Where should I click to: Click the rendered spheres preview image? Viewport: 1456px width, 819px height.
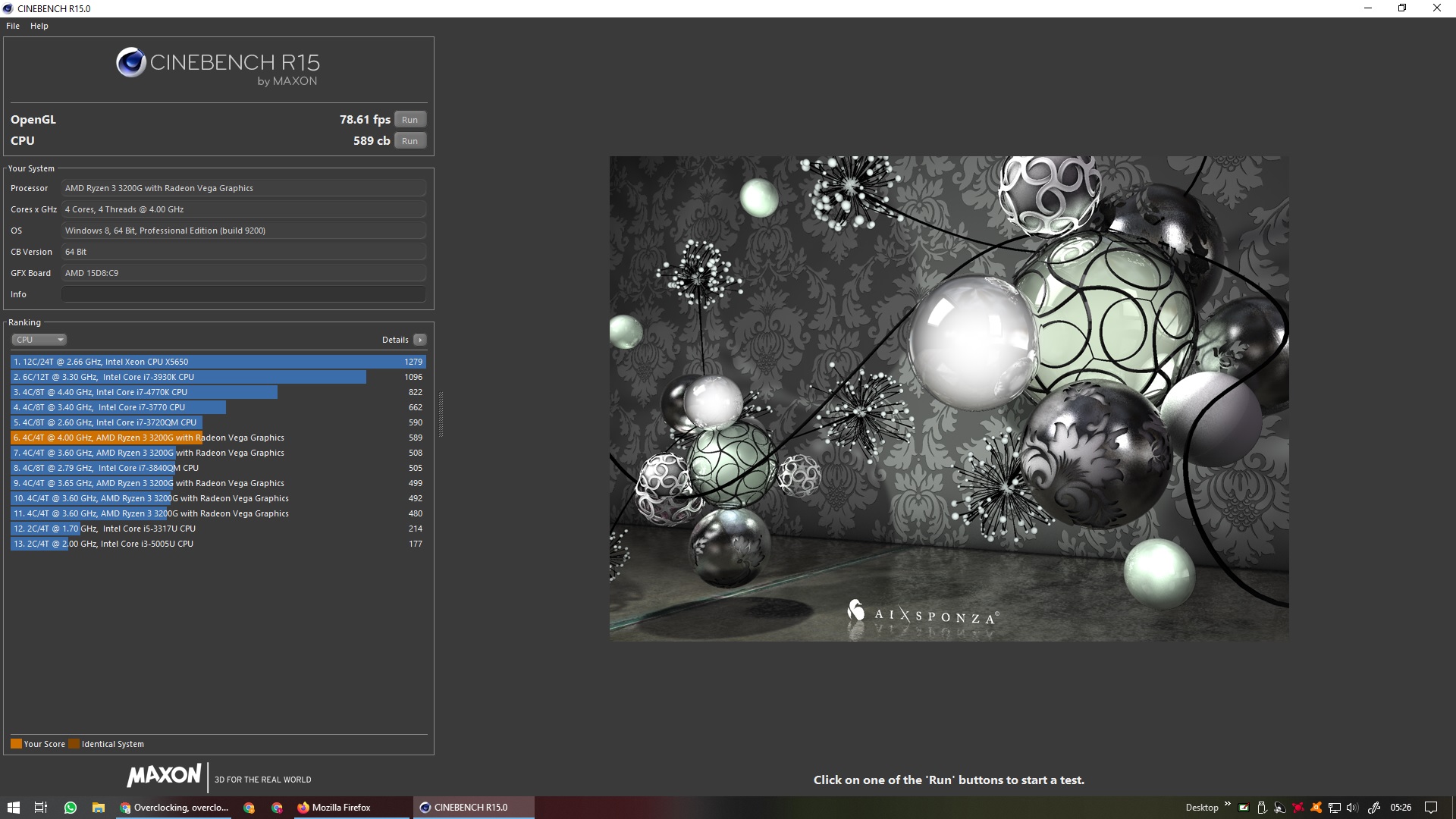pos(949,399)
